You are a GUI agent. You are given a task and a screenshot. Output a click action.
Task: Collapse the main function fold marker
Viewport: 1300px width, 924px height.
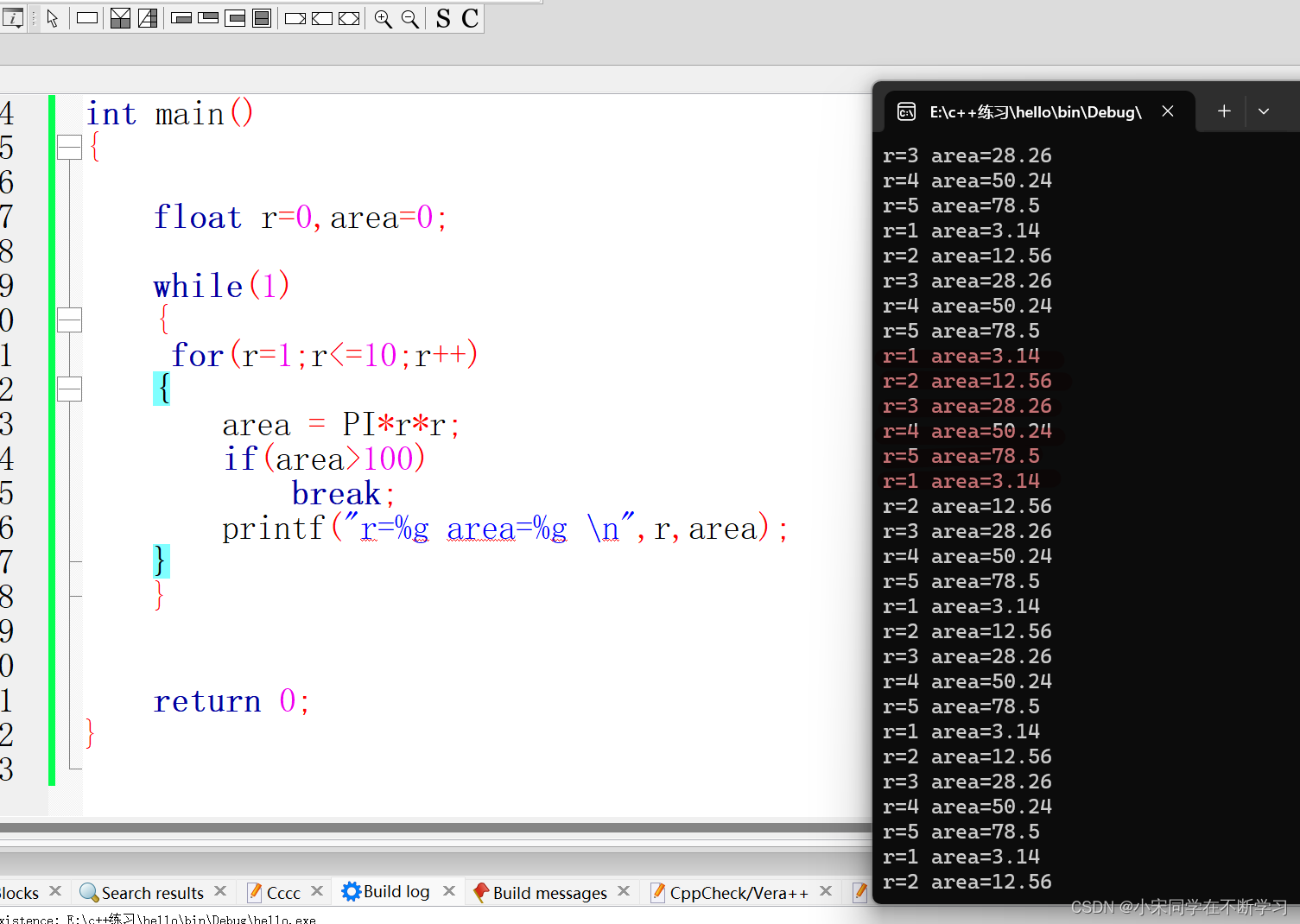coord(69,148)
